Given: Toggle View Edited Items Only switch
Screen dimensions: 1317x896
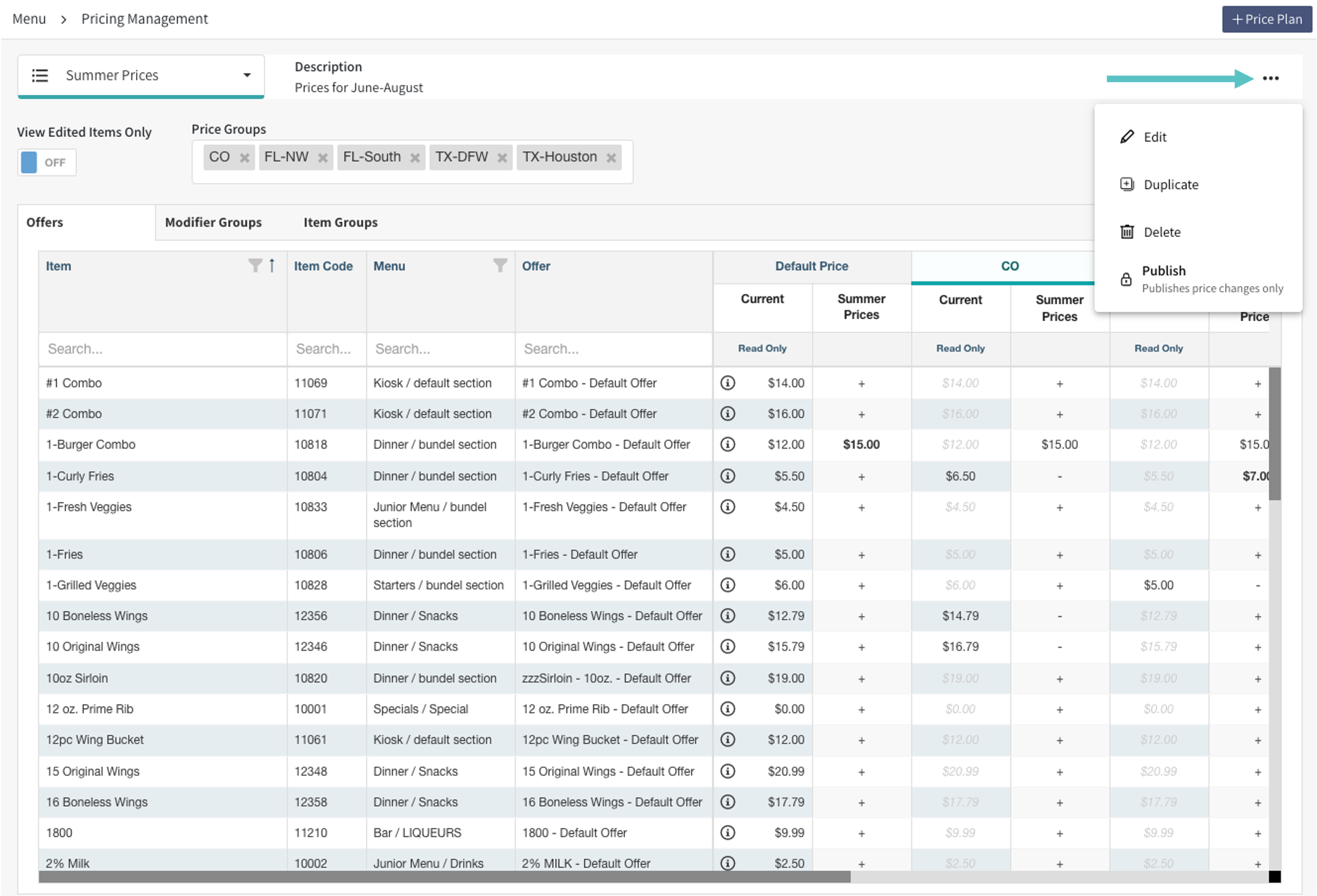Looking at the screenshot, I should click(x=46, y=163).
